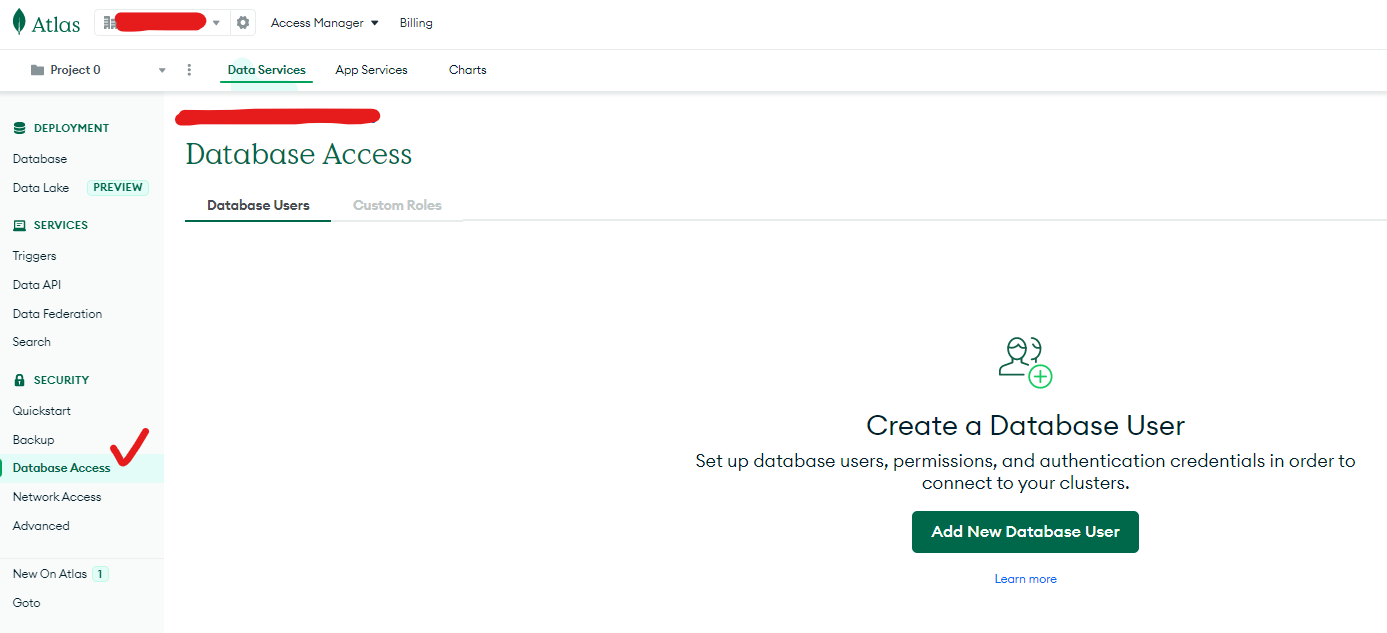Click the Create a Database User heading
1387x633 pixels.
coord(1025,425)
